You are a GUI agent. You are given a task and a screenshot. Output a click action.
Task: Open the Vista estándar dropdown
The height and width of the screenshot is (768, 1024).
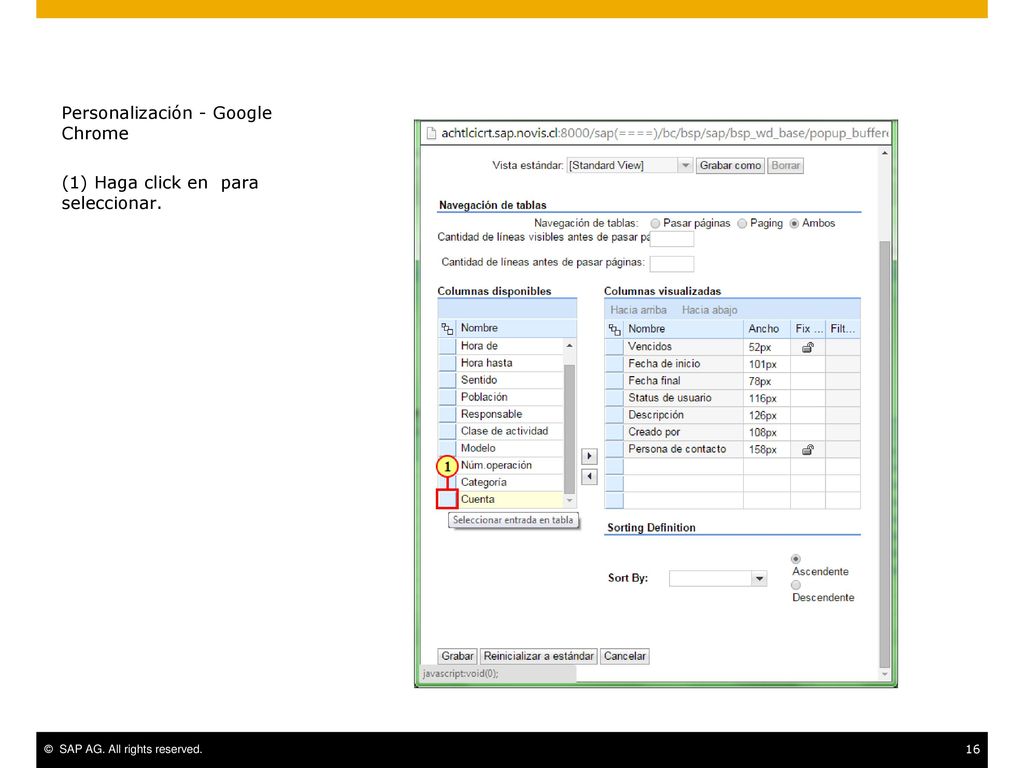pos(685,166)
